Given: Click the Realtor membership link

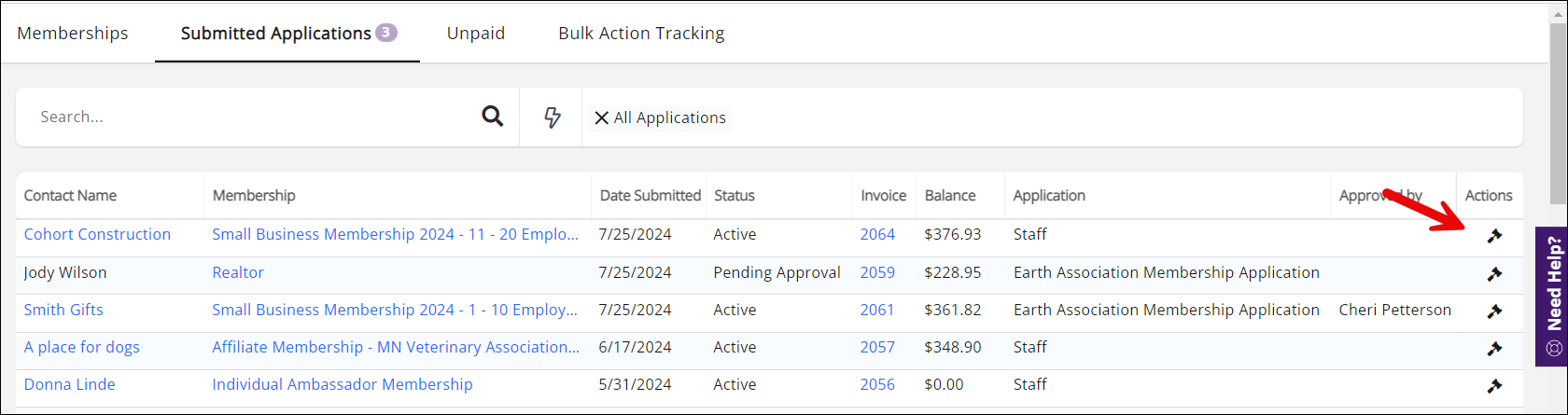Looking at the screenshot, I should tap(238, 272).
